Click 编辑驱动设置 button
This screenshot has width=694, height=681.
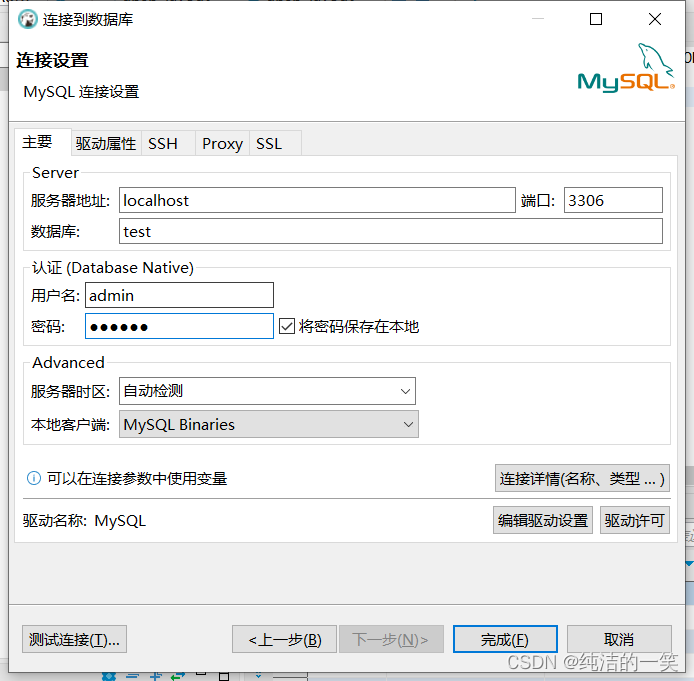click(x=543, y=520)
